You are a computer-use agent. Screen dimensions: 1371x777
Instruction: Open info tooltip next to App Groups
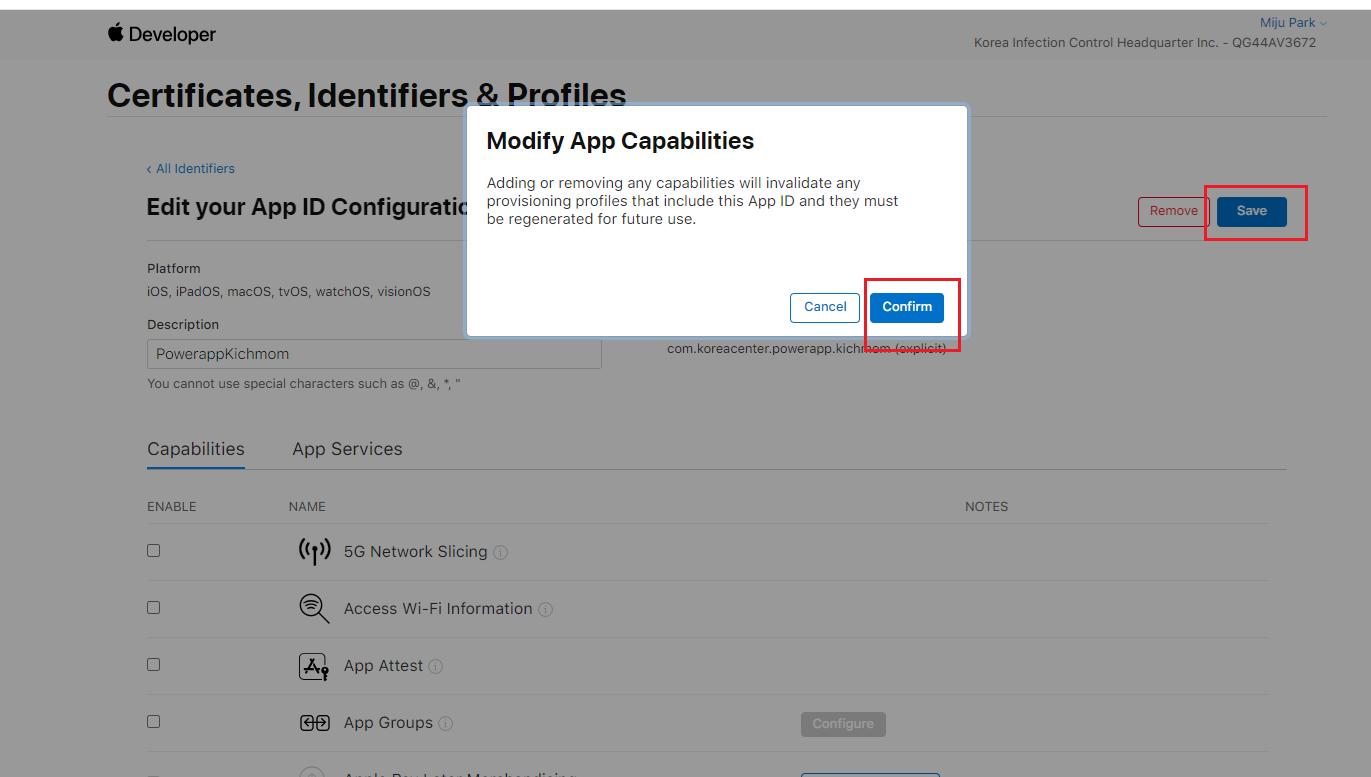tap(446, 723)
